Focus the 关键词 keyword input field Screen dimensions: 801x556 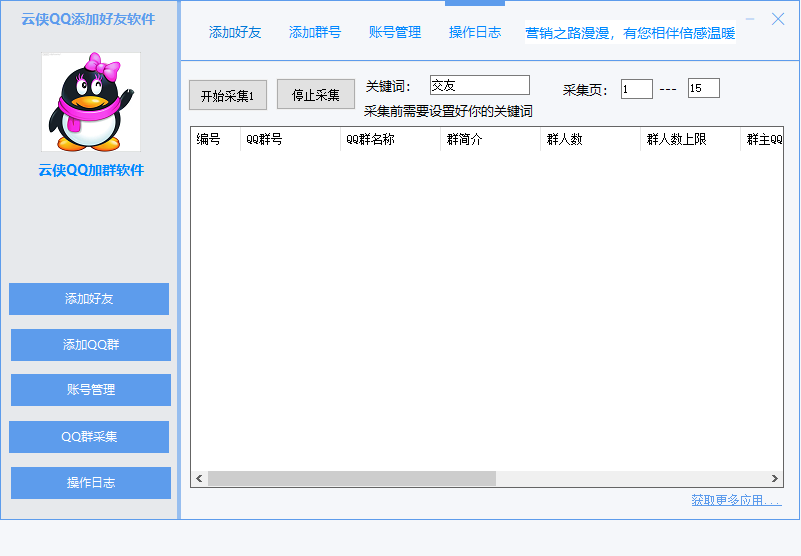pyautogui.click(x=480, y=85)
